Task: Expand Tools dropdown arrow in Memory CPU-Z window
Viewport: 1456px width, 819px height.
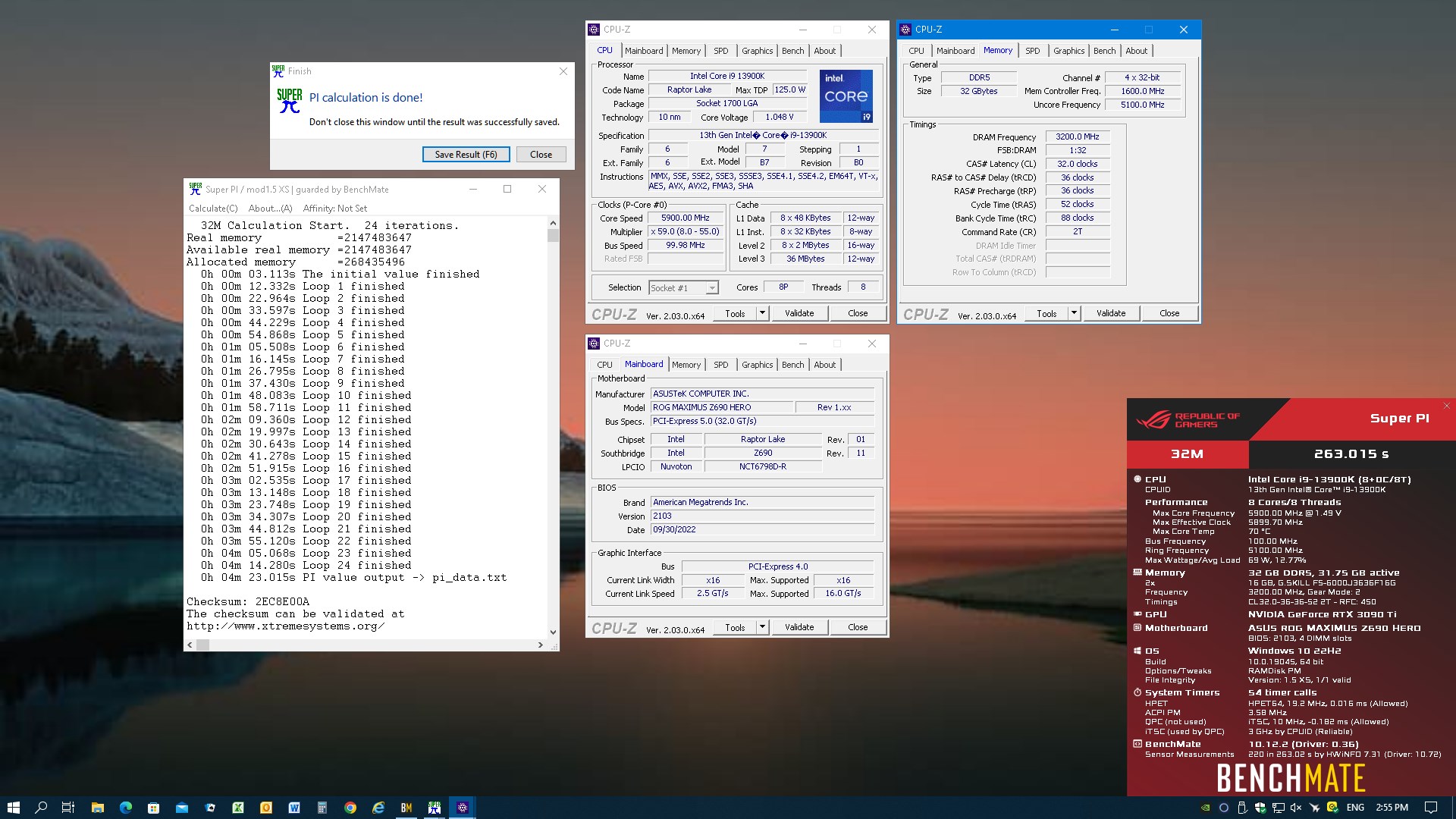Action: pyautogui.click(x=1074, y=313)
